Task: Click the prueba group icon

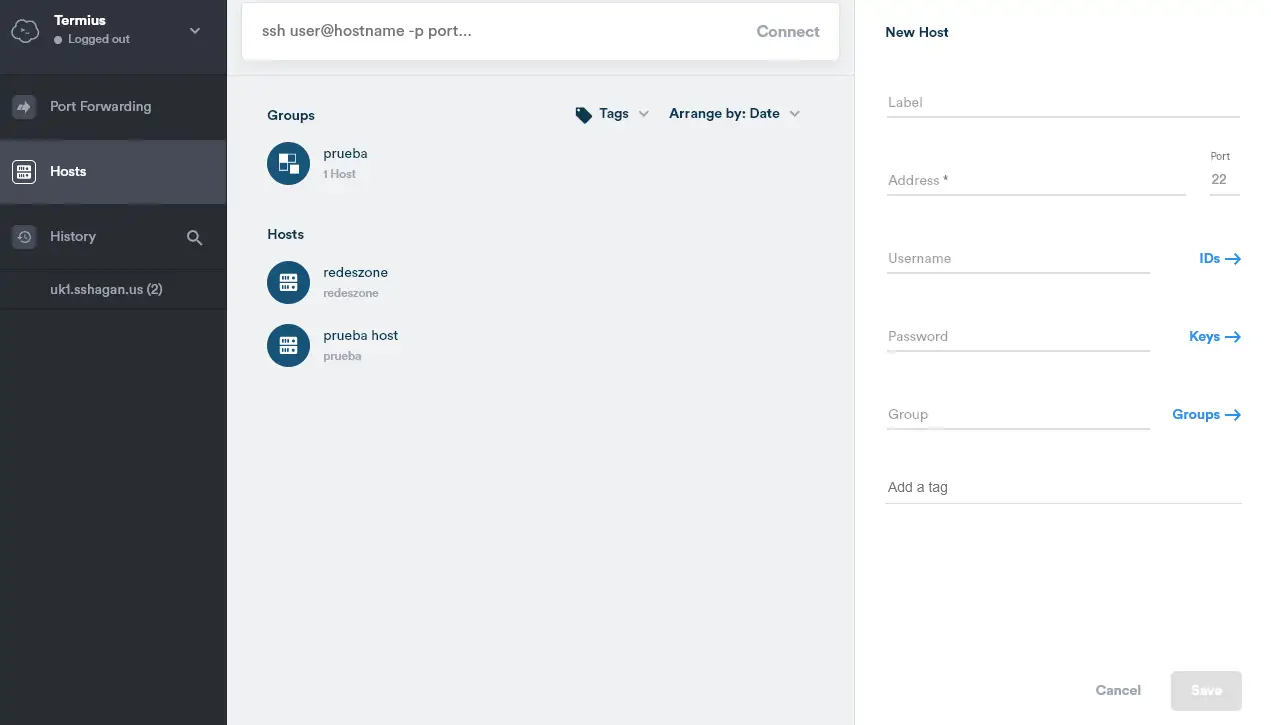Action: [288, 164]
